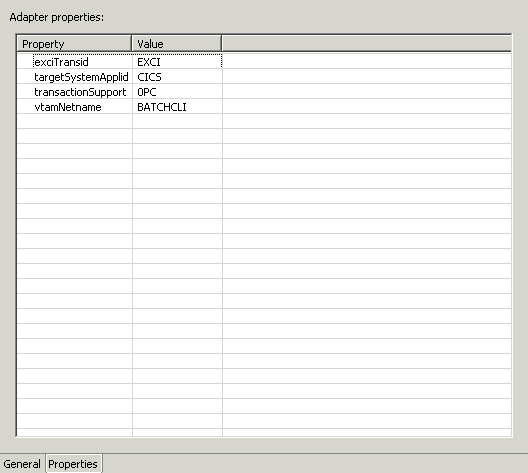This screenshot has height=473, width=528.
Task: Select the Properties tab
Action: (73, 464)
